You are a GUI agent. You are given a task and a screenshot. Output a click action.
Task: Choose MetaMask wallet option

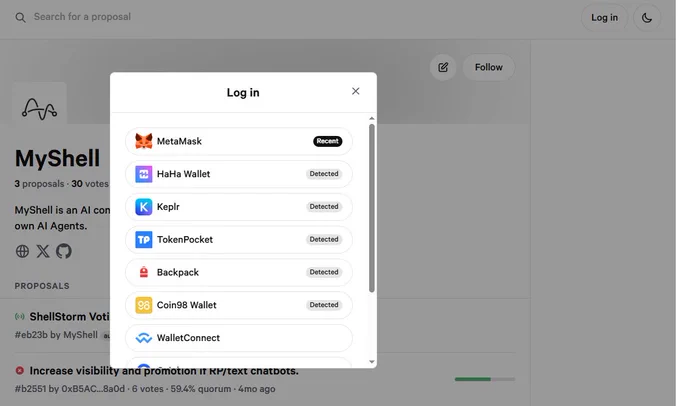coord(239,141)
